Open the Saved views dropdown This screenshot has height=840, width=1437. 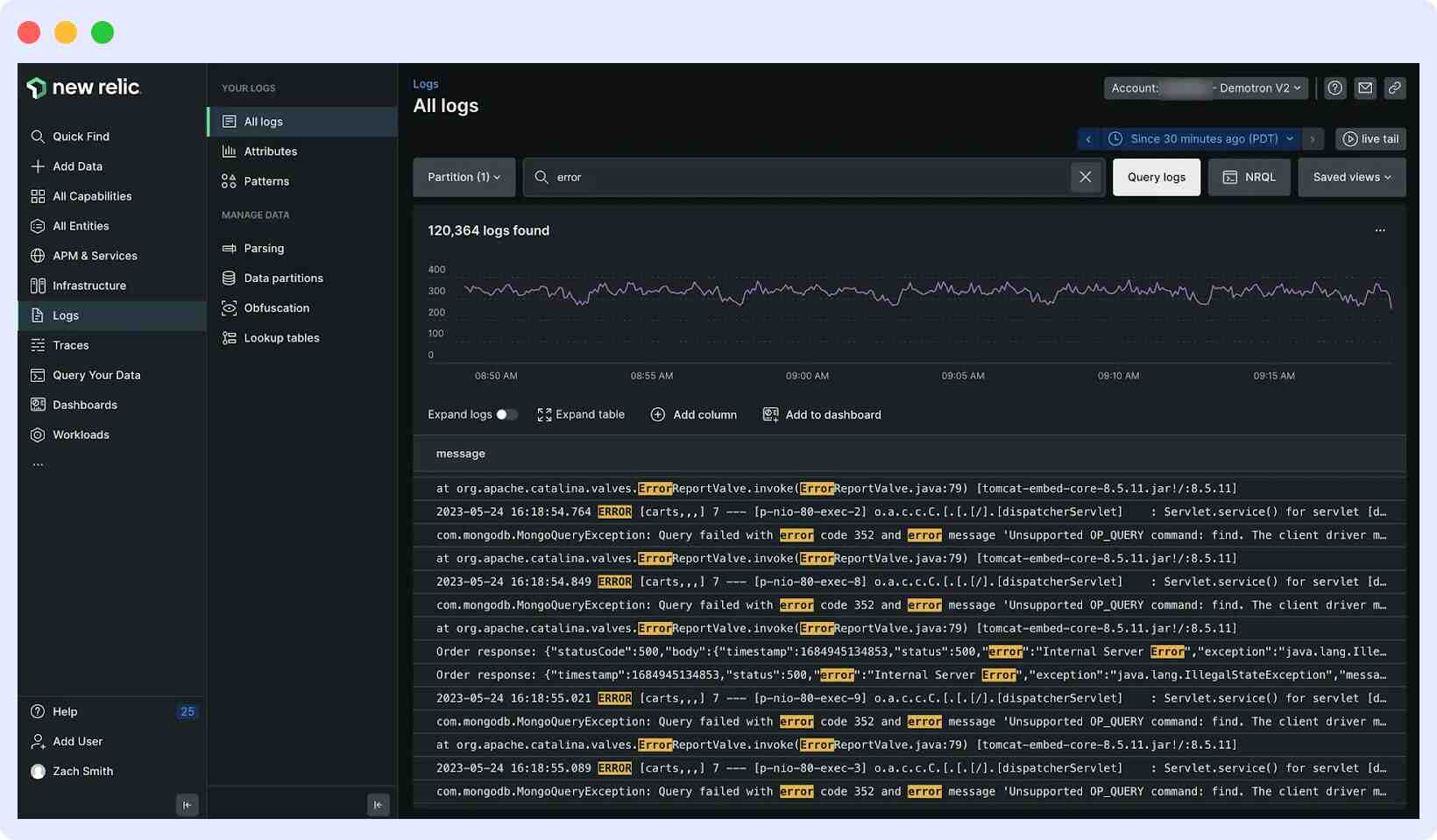1350,177
